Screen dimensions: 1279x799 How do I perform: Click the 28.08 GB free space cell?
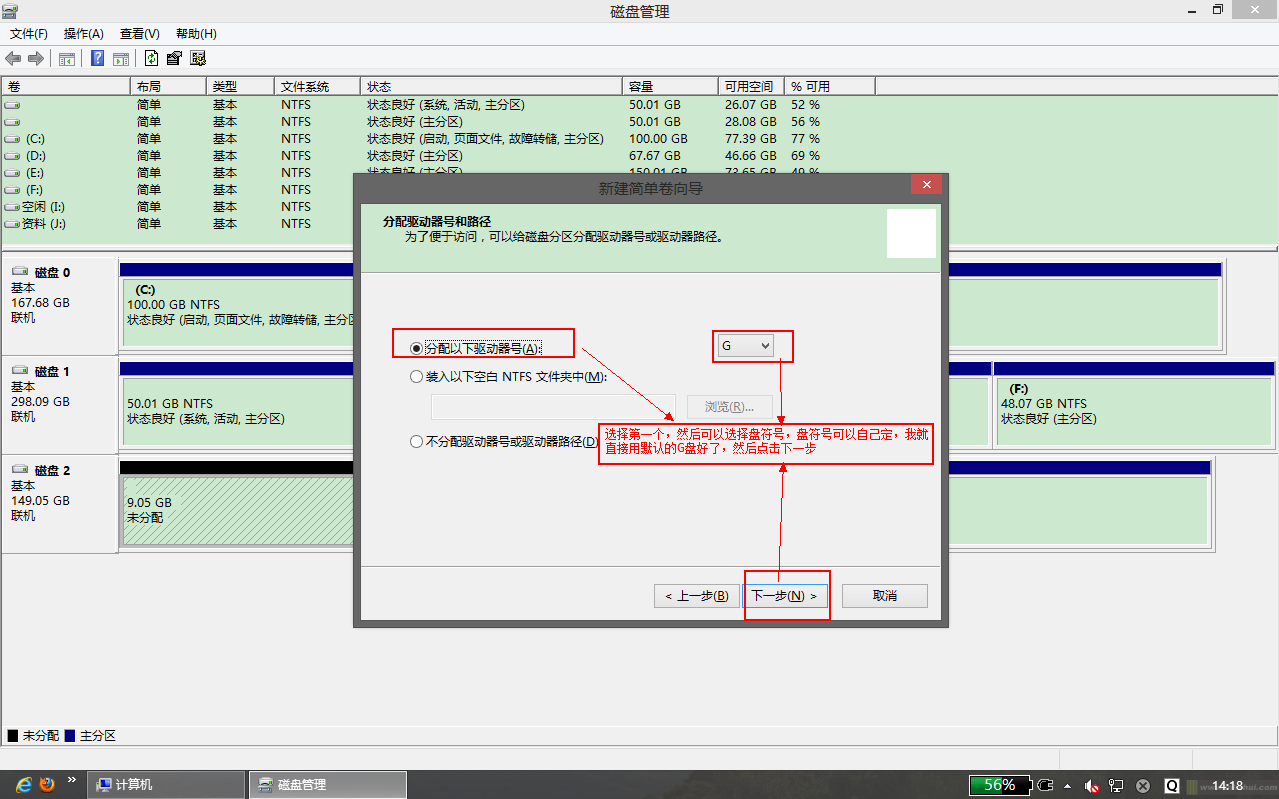point(751,122)
